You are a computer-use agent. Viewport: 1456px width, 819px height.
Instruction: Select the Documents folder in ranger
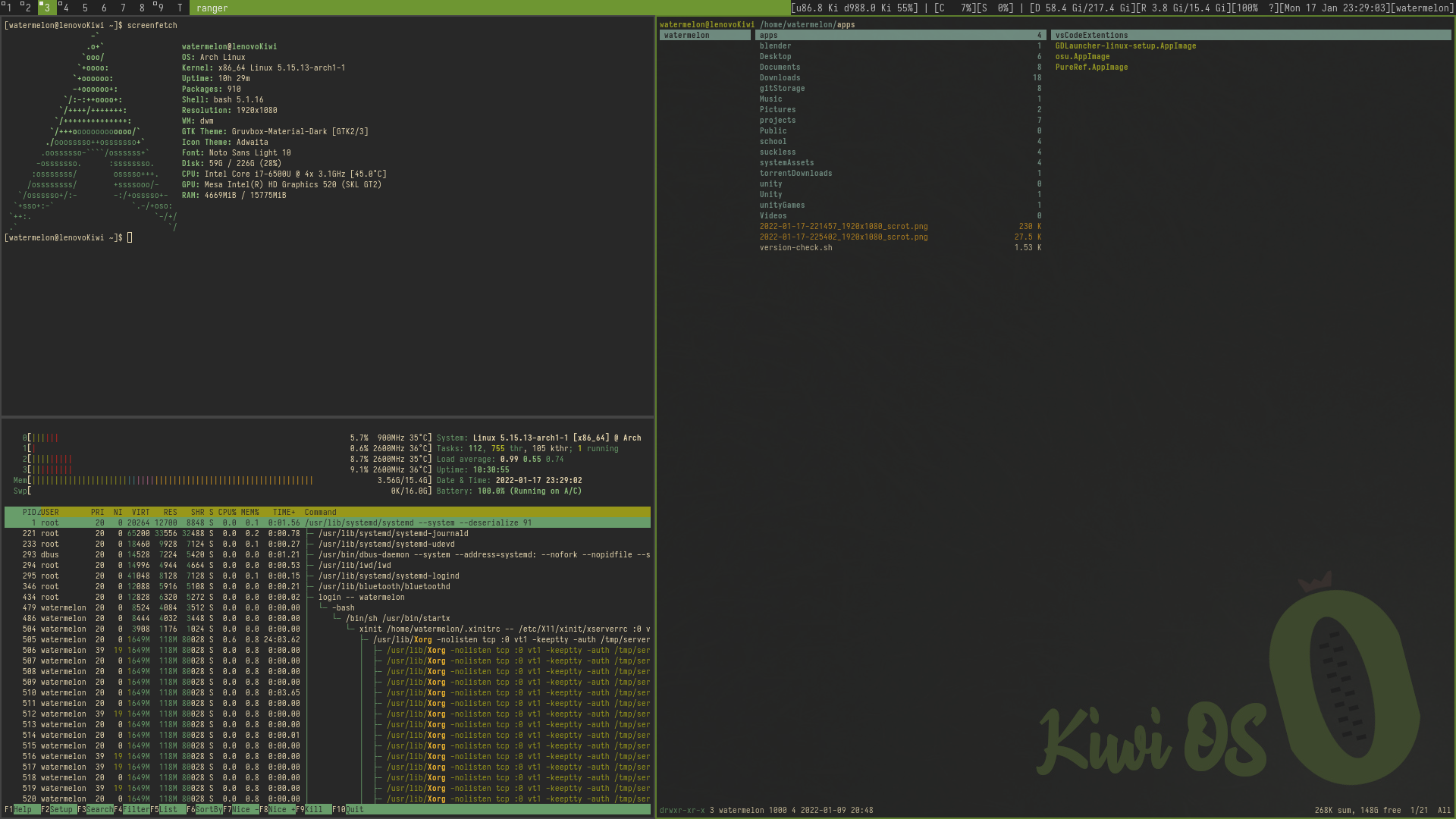[x=900, y=67]
